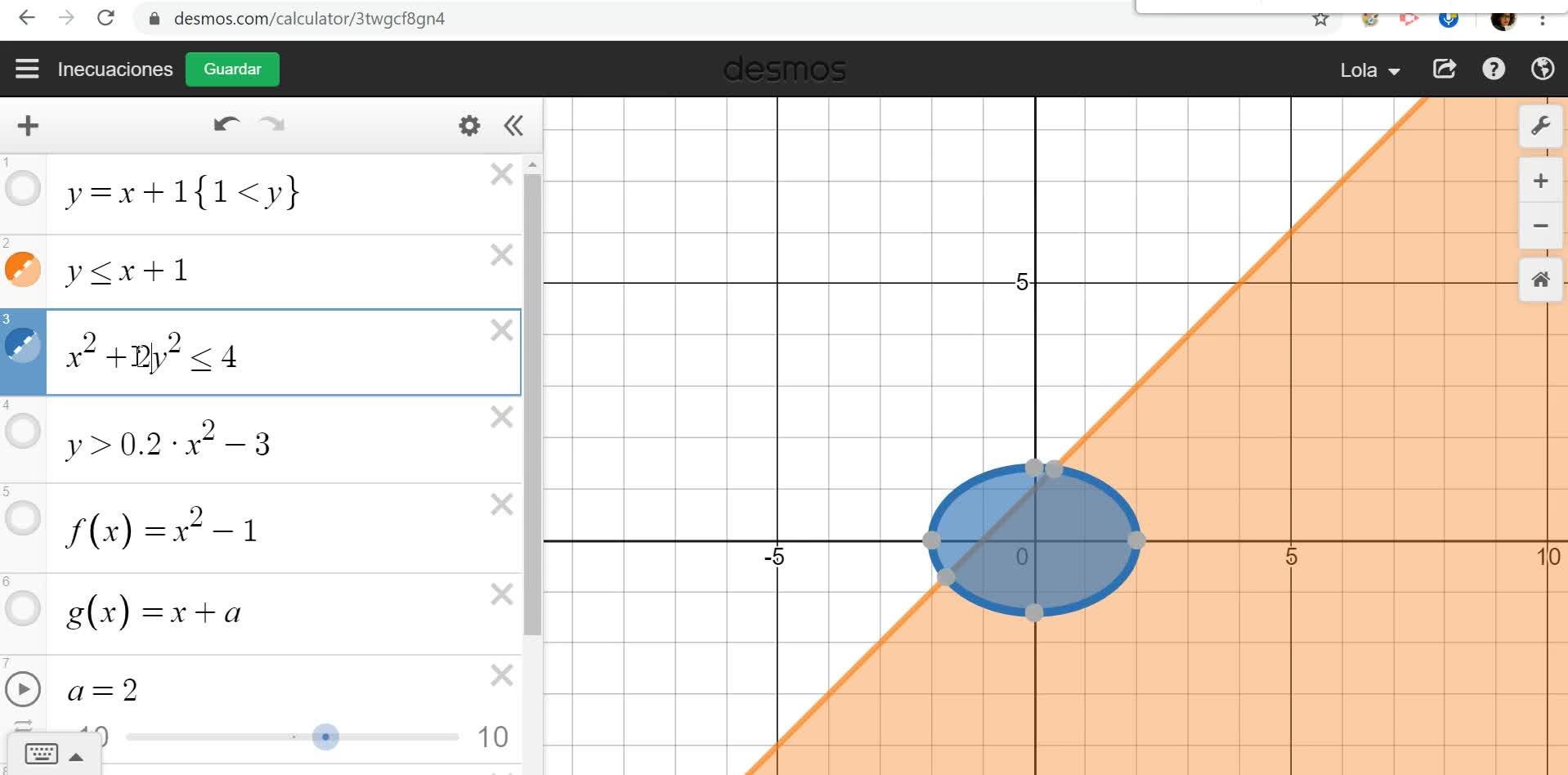The image size is (1568, 775).
Task: Zoom in on the graph
Action: [1540, 181]
